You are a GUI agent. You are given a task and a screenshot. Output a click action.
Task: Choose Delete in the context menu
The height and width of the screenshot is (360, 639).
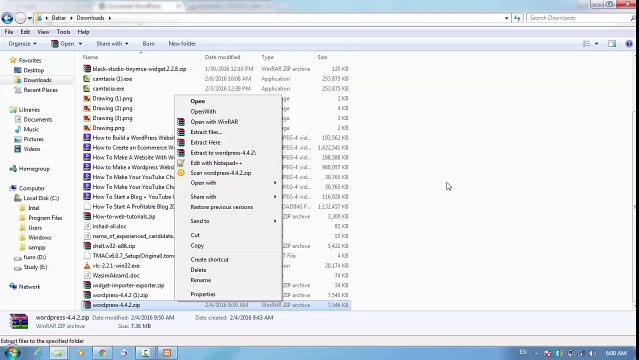[x=198, y=270]
